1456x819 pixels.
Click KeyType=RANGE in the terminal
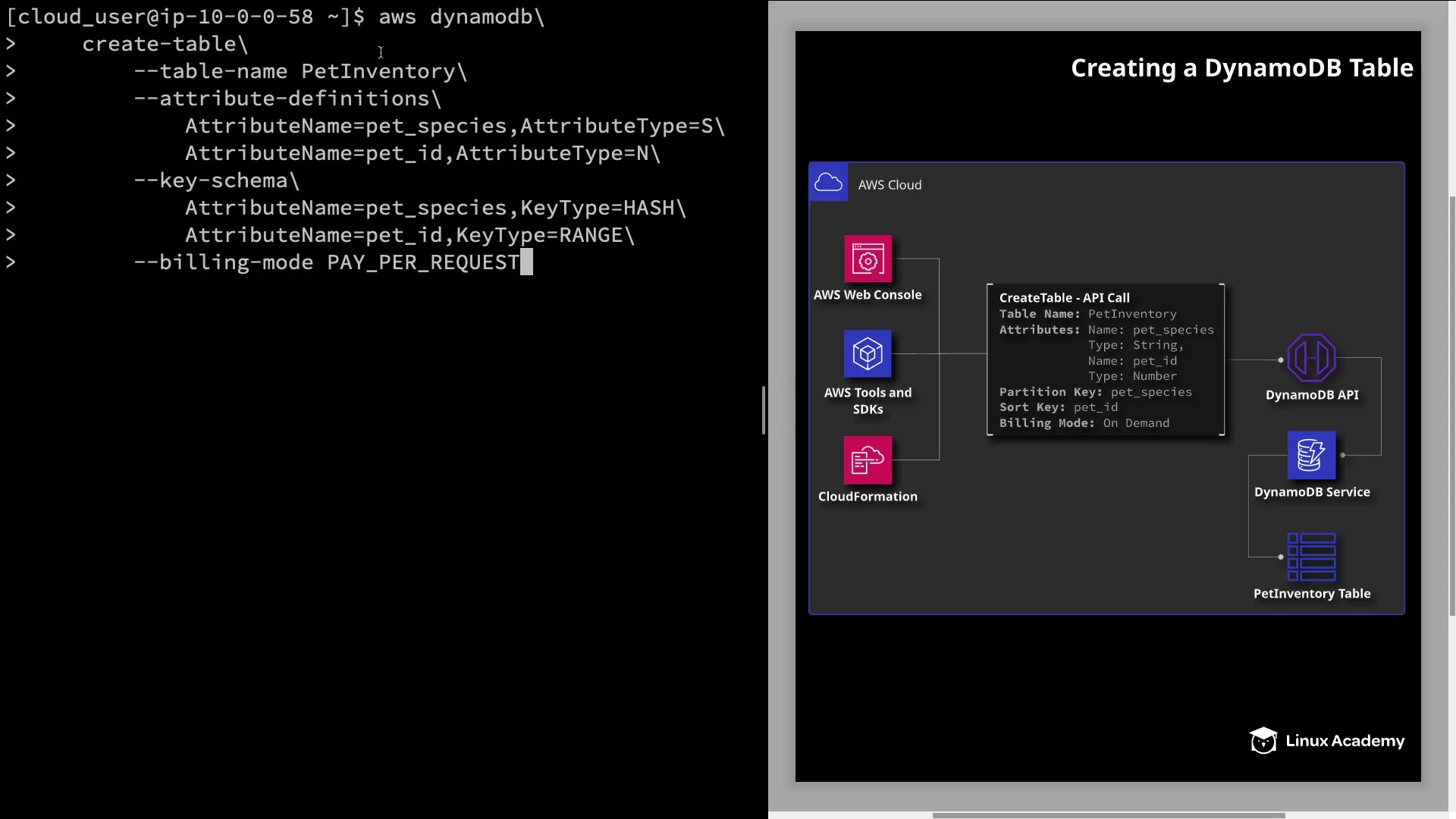click(539, 235)
